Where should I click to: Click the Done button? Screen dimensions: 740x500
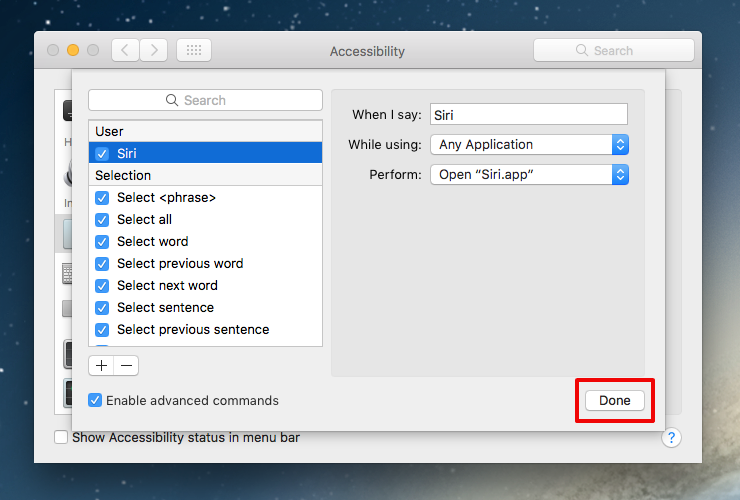click(615, 400)
